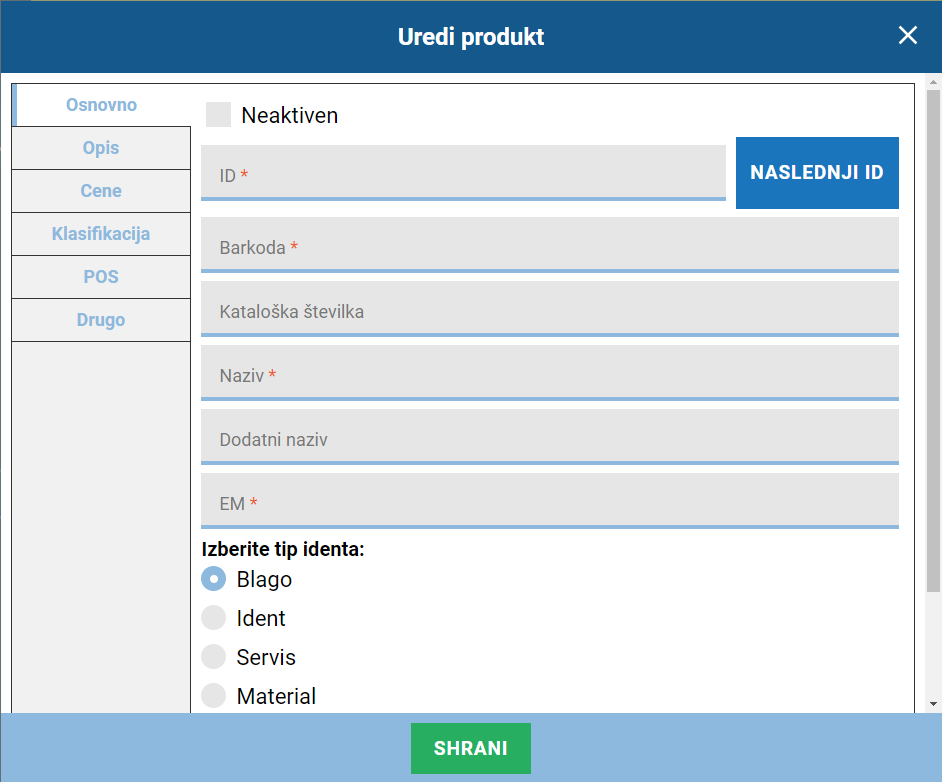Switch to the POS tab
942x782 pixels.
[101, 277]
